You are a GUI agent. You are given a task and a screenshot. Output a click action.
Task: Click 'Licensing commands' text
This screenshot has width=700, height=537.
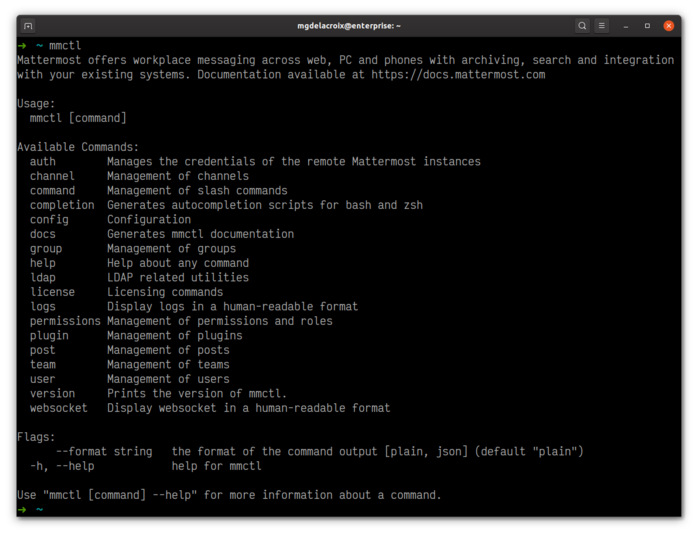[165, 292]
